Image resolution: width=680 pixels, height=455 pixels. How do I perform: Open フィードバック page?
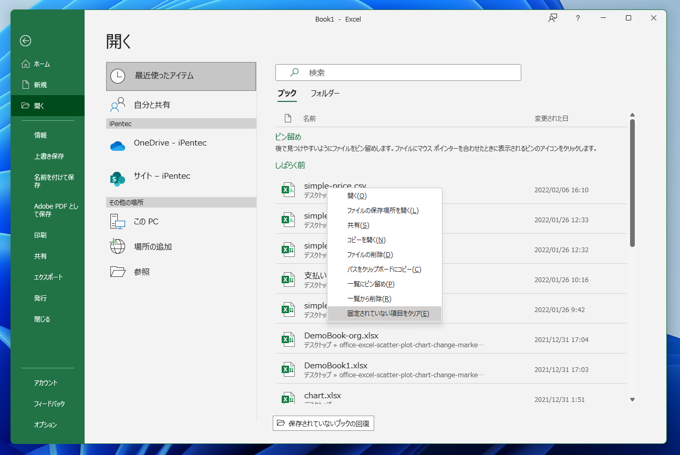[48, 403]
